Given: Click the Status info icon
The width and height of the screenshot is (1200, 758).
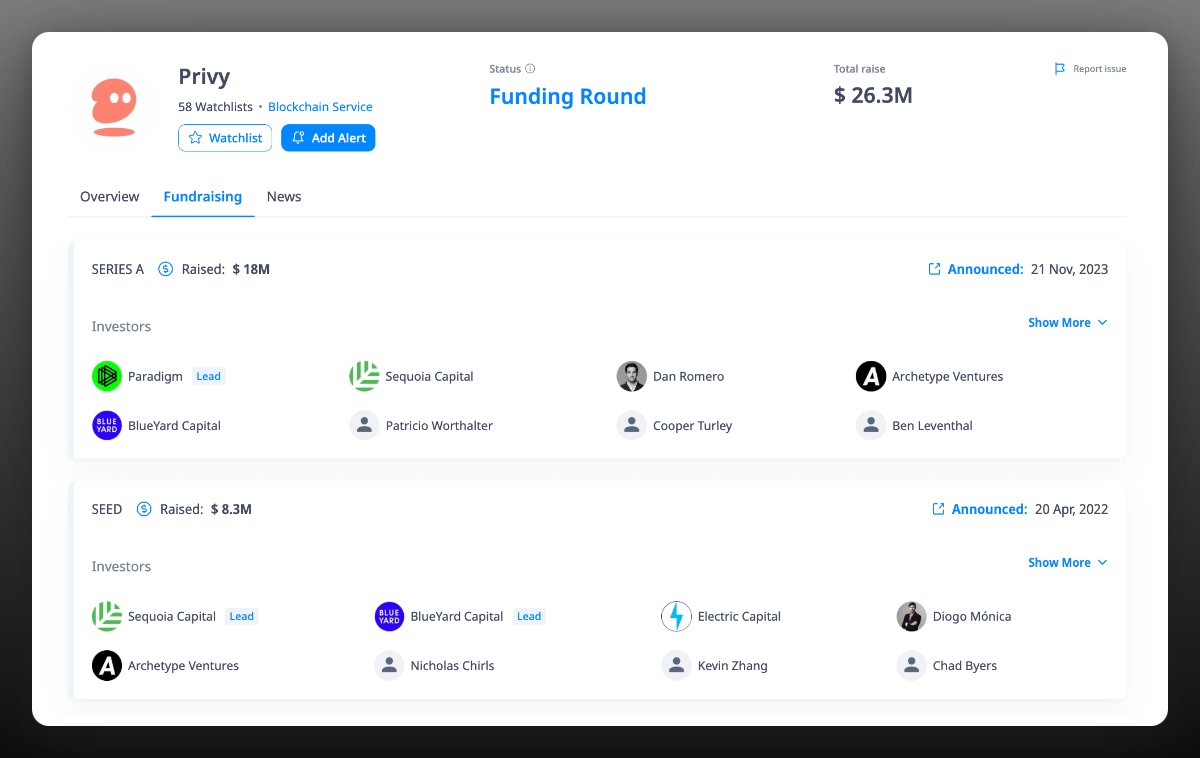Looking at the screenshot, I should (x=530, y=69).
